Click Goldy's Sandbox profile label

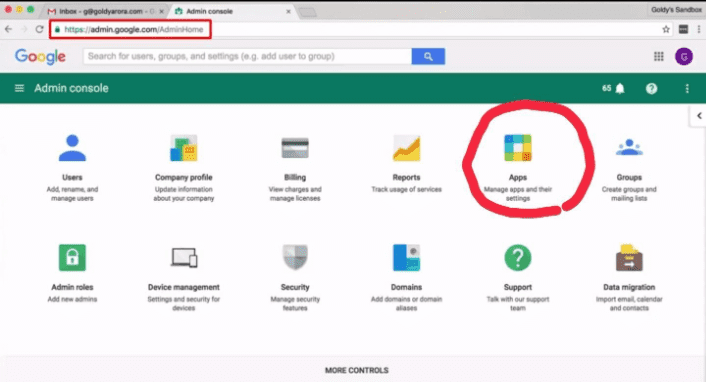click(676, 9)
